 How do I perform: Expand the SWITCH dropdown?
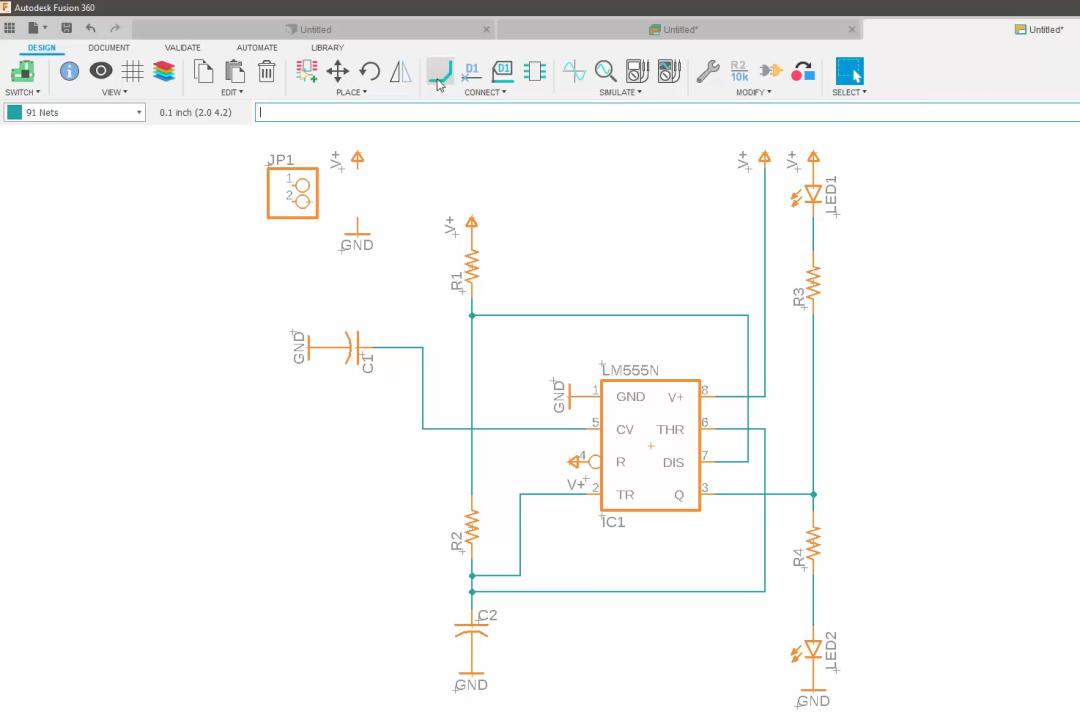23,92
